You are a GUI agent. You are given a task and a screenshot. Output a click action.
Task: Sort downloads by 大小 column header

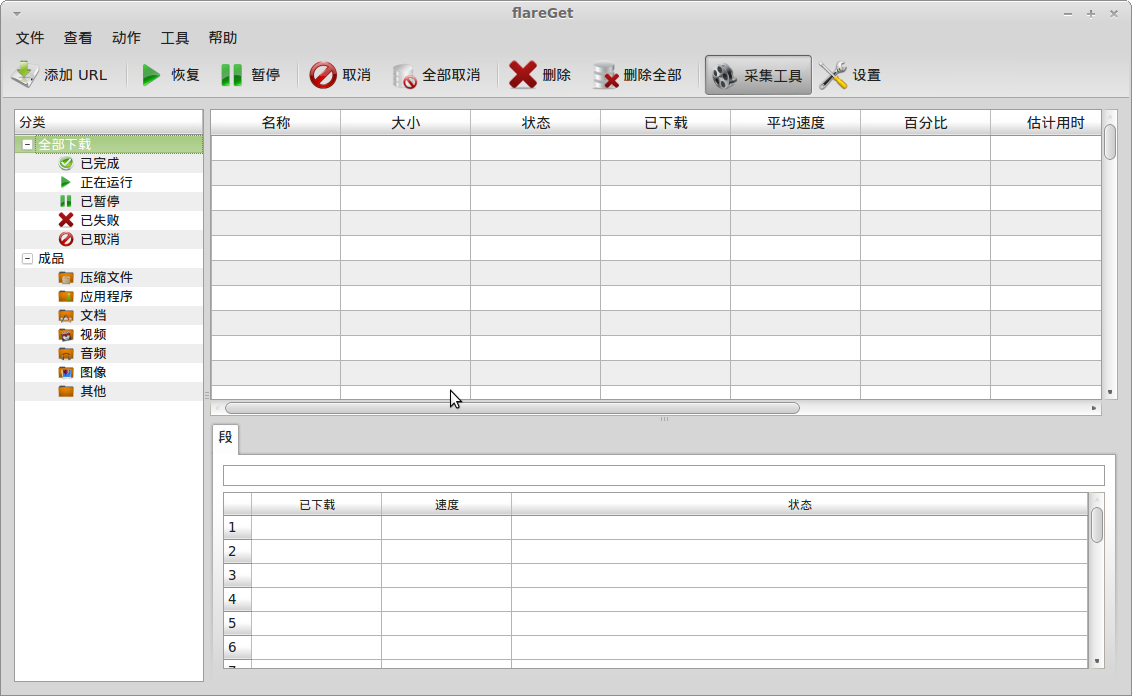(406, 123)
